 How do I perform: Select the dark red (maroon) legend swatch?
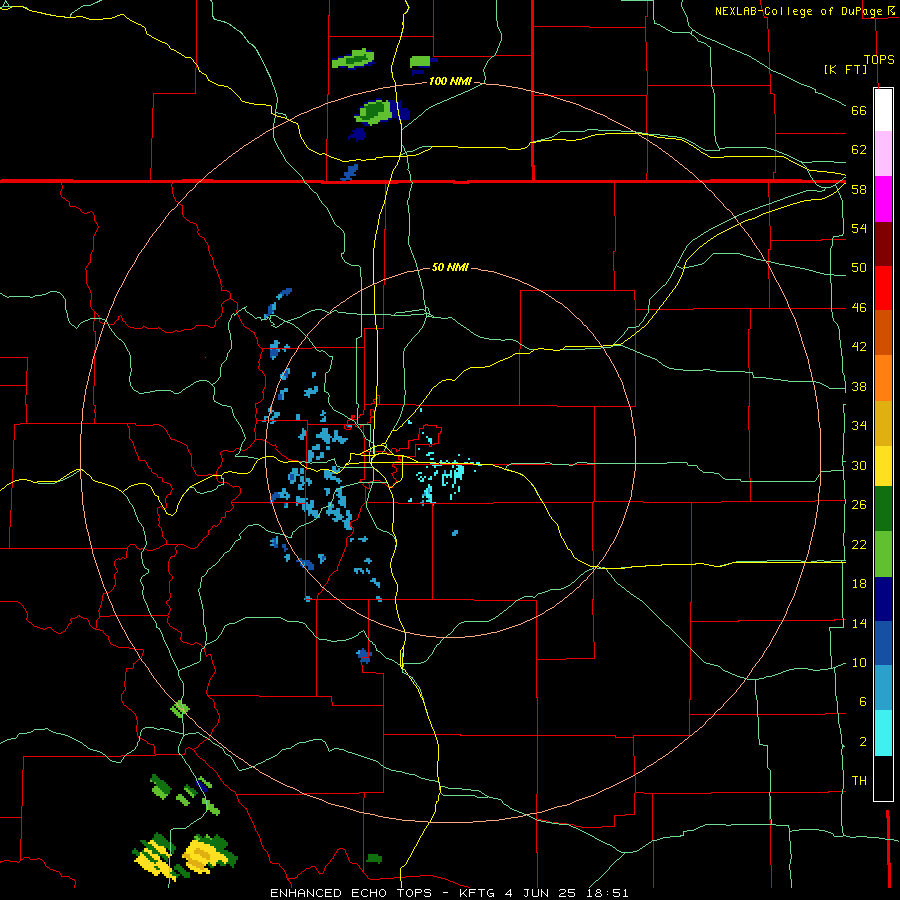point(883,244)
